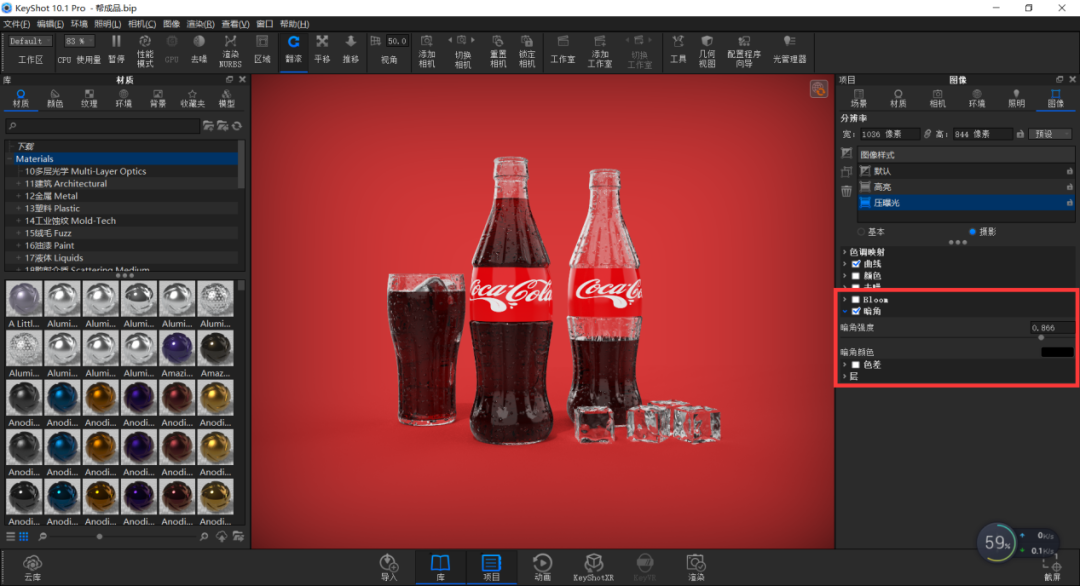Select the 高亮 image style
The image size is (1080, 586).
tap(966, 187)
